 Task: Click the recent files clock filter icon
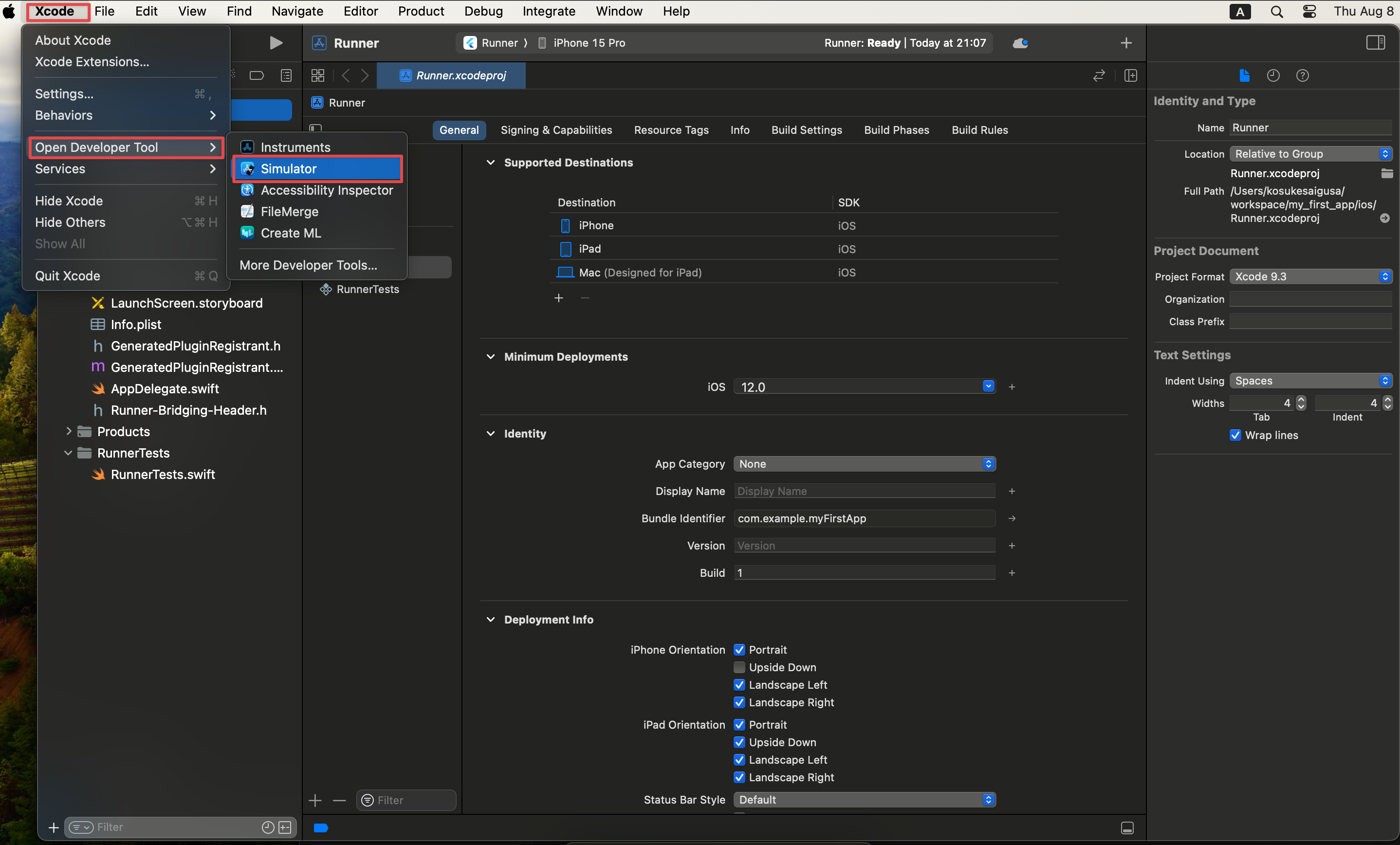[268, 827]
